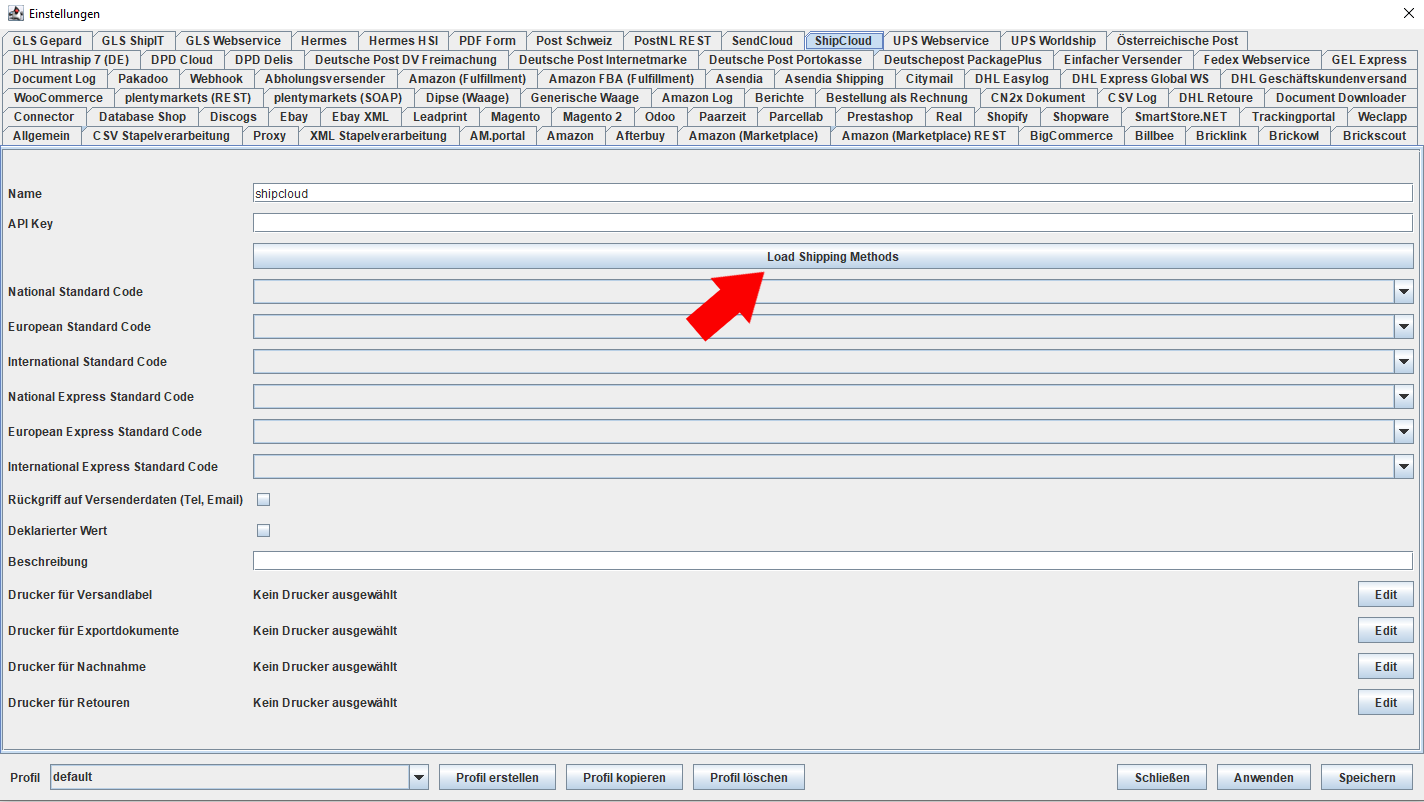Edit Drucker für Retouren
Viewport: 1424px width, 802px height.
pos(1385,703)
